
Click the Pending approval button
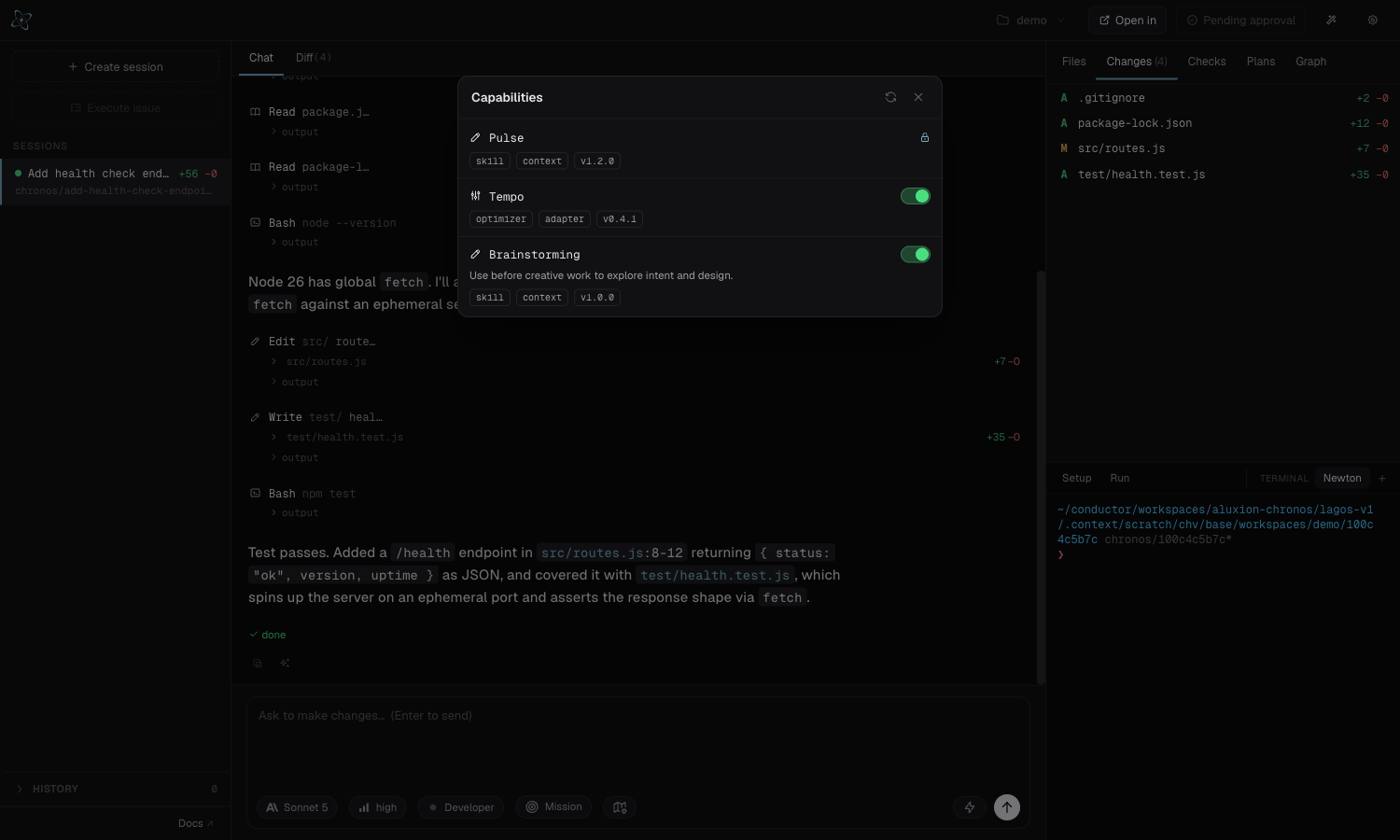[x=1240, y=20]
